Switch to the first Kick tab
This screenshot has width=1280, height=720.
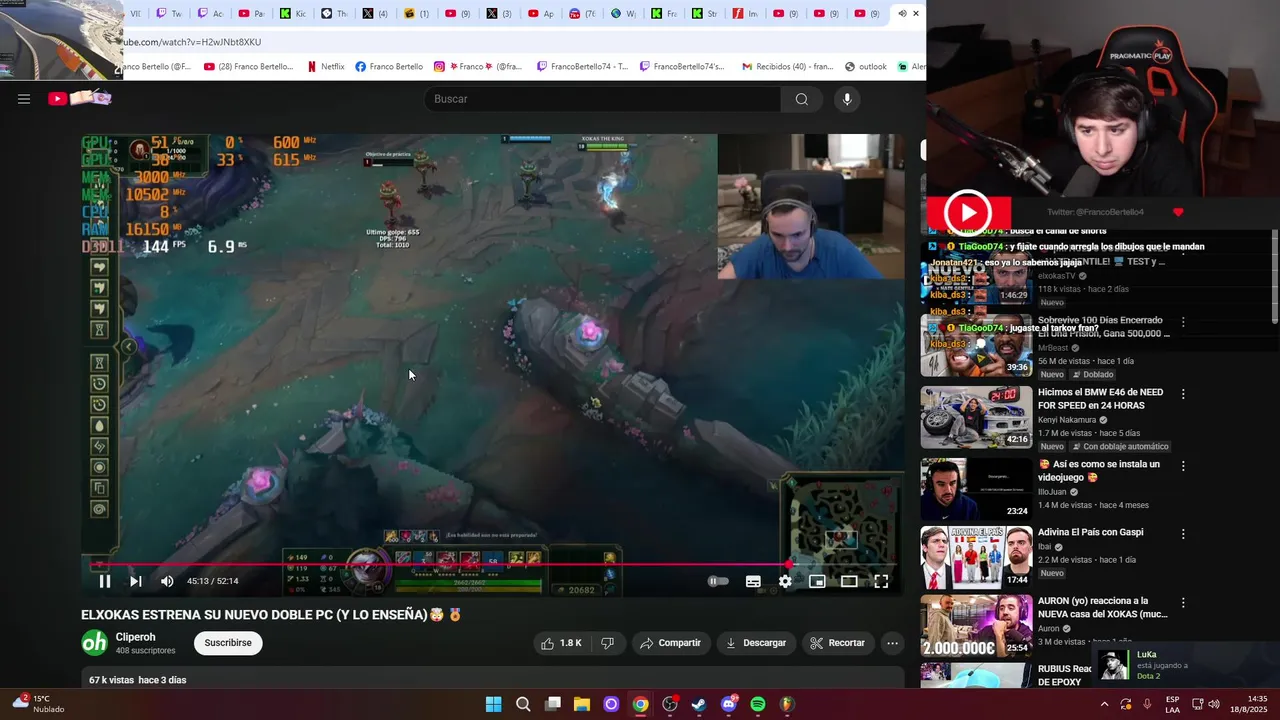point(293,14)
